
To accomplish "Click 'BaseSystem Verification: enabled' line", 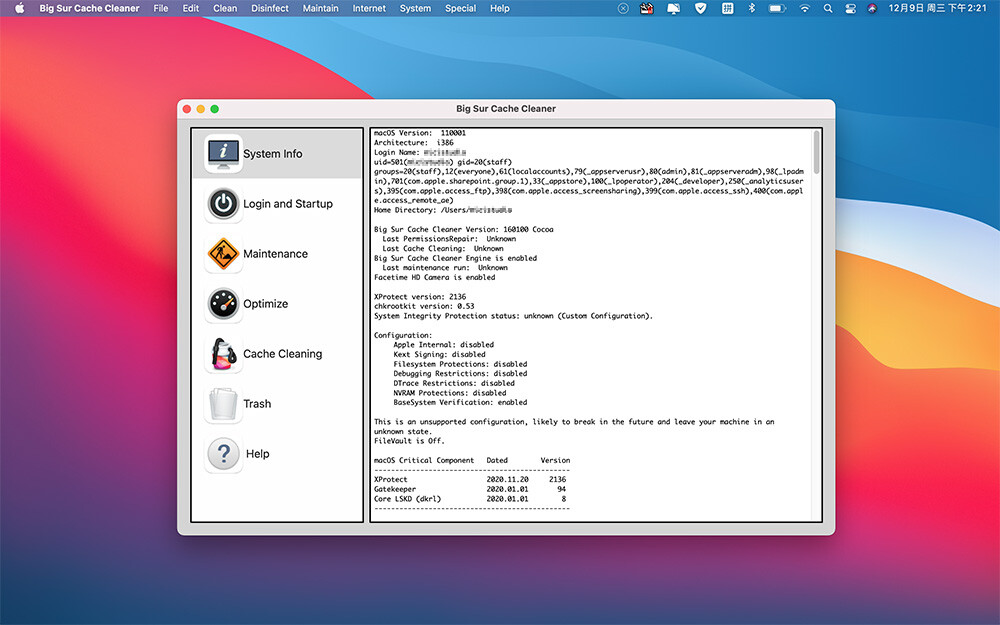I will pyautogui.click(x=460, y=402).
